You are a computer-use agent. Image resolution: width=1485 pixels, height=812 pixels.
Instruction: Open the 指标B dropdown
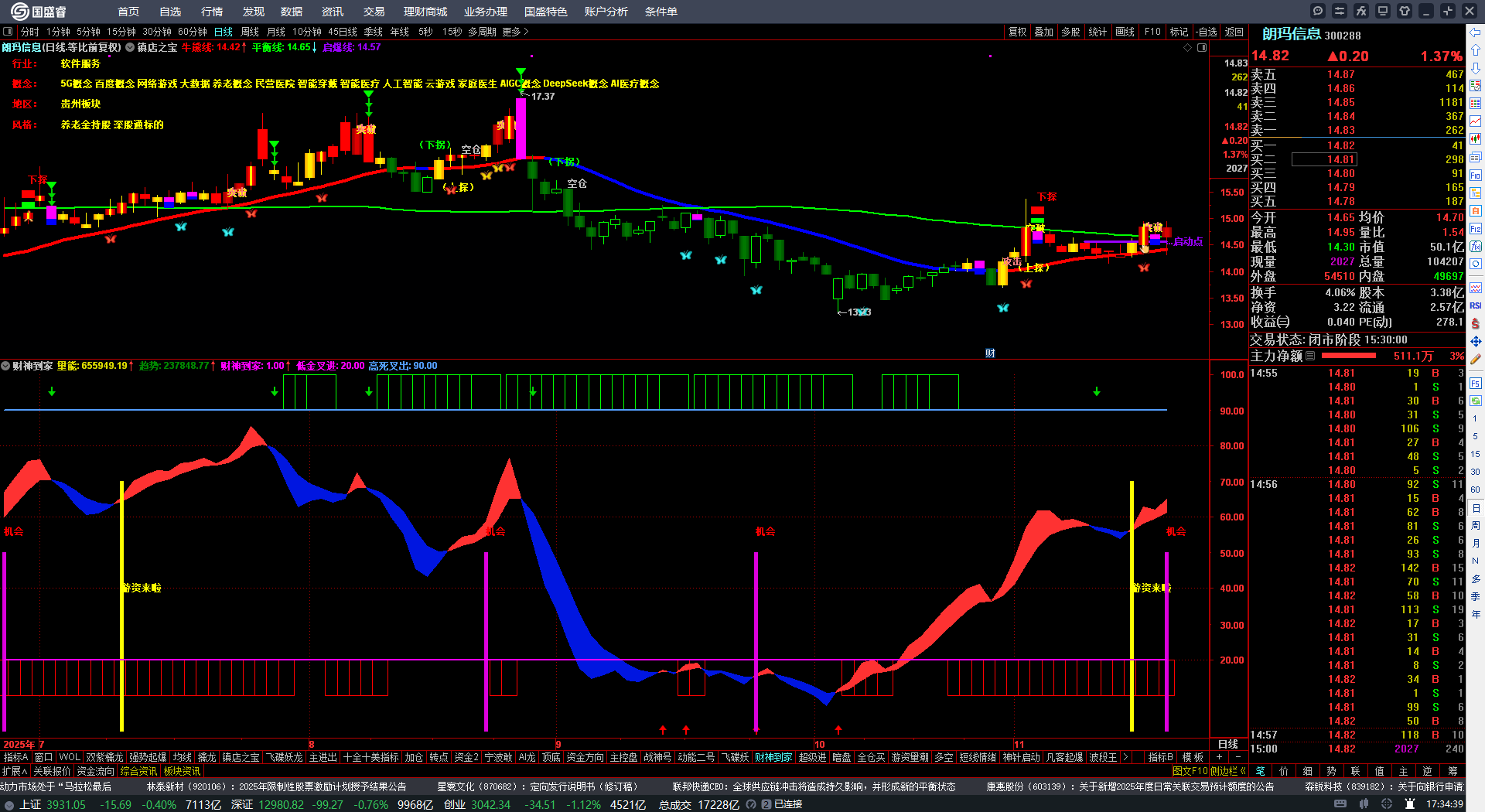tap(1160, 757)
